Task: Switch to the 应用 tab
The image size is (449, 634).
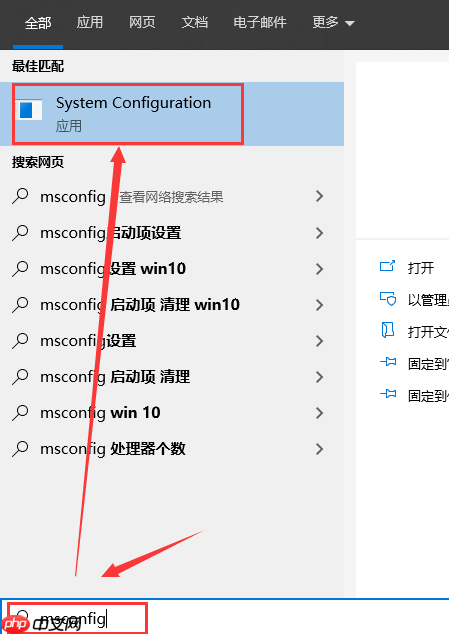Action: coord(90,22)
